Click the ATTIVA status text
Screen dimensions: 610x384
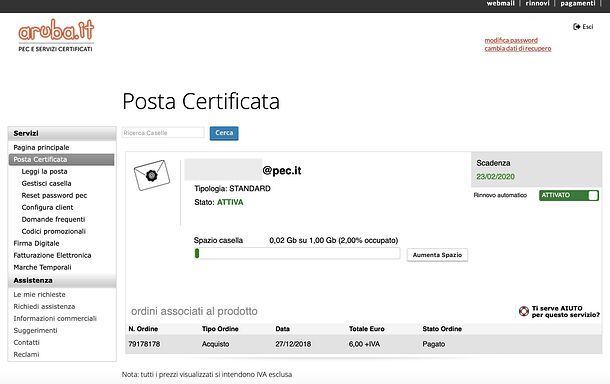pos(230,202)
